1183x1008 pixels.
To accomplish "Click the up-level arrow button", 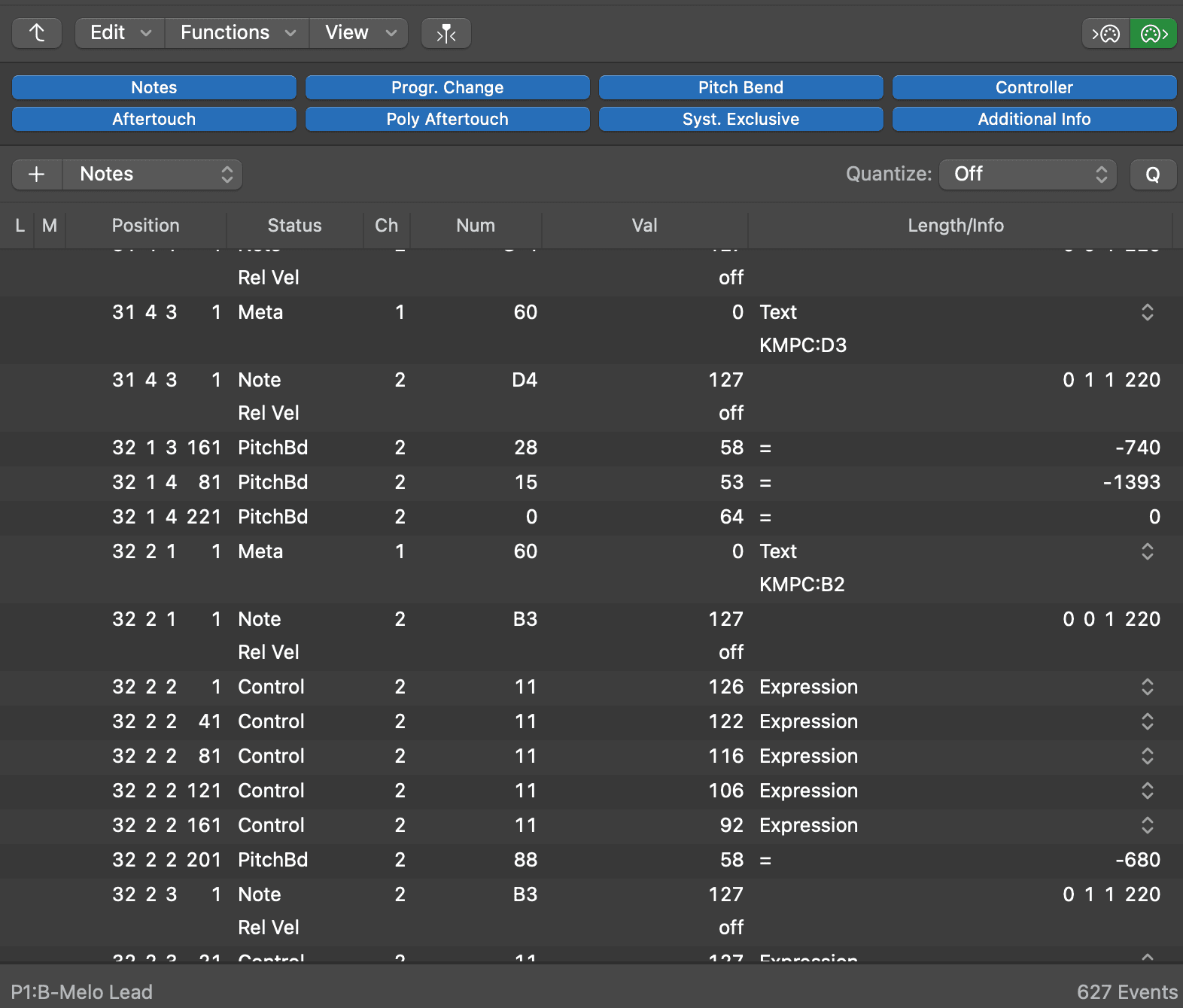I will (37, 33).
